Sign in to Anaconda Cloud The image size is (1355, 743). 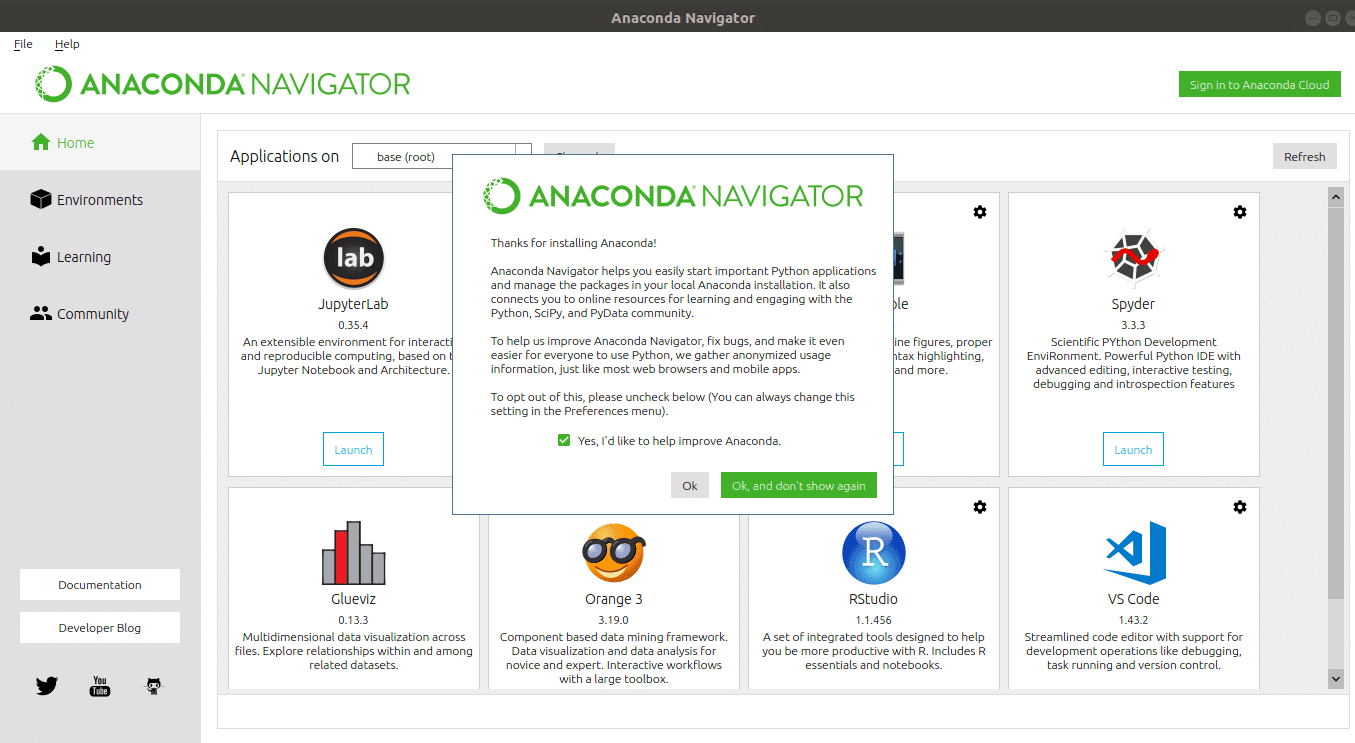[x=1259, y=84]
